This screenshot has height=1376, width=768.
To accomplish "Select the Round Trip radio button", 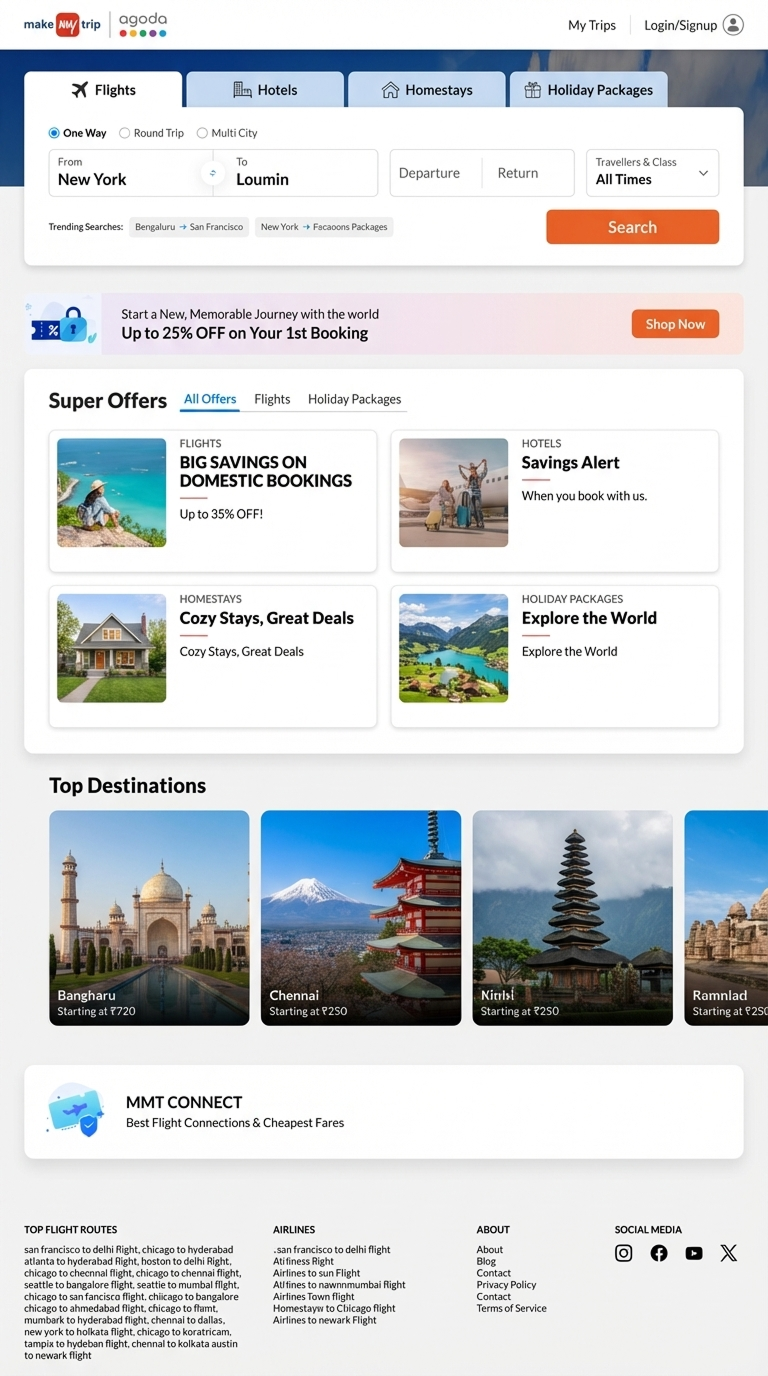I will pyautogui.click(x=125, y=133).
